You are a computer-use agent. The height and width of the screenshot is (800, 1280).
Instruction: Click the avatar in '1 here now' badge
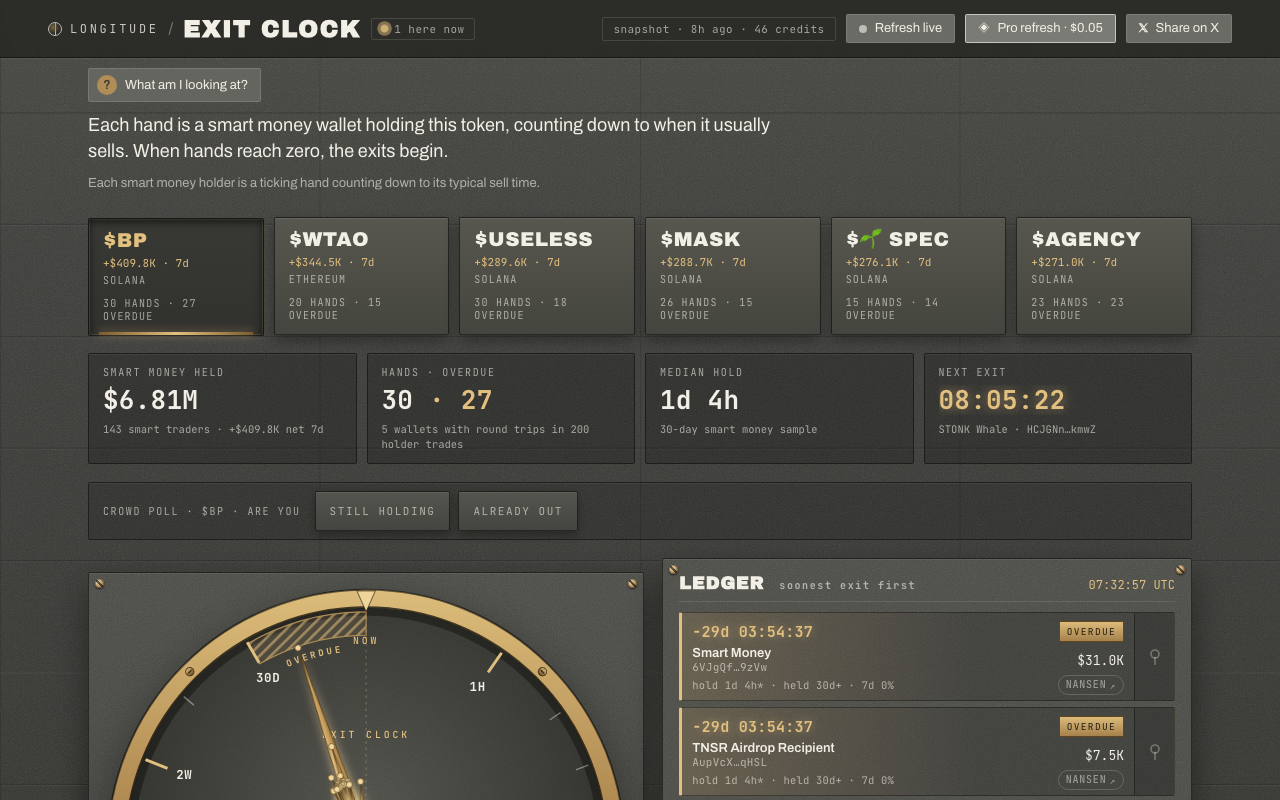pos(384,29)
